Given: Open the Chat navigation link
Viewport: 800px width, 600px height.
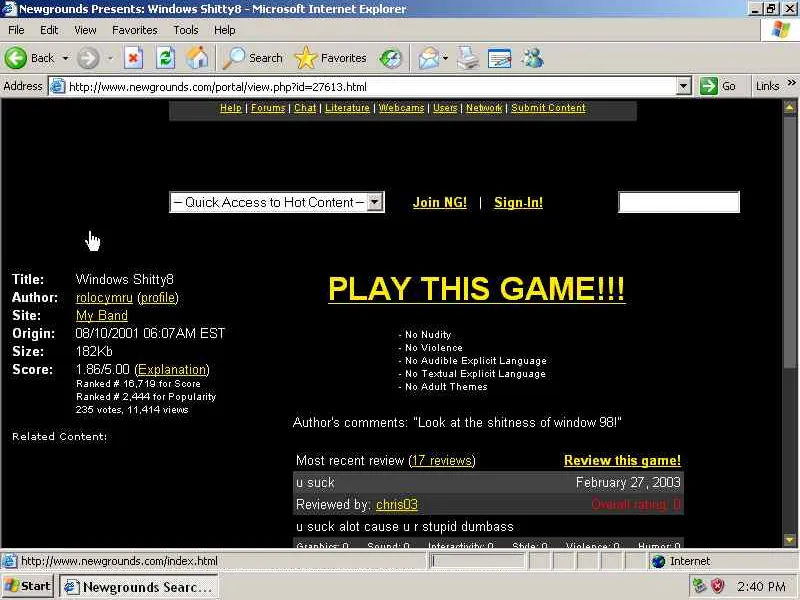Looking at the screenshot, I should tap(305, 108).
